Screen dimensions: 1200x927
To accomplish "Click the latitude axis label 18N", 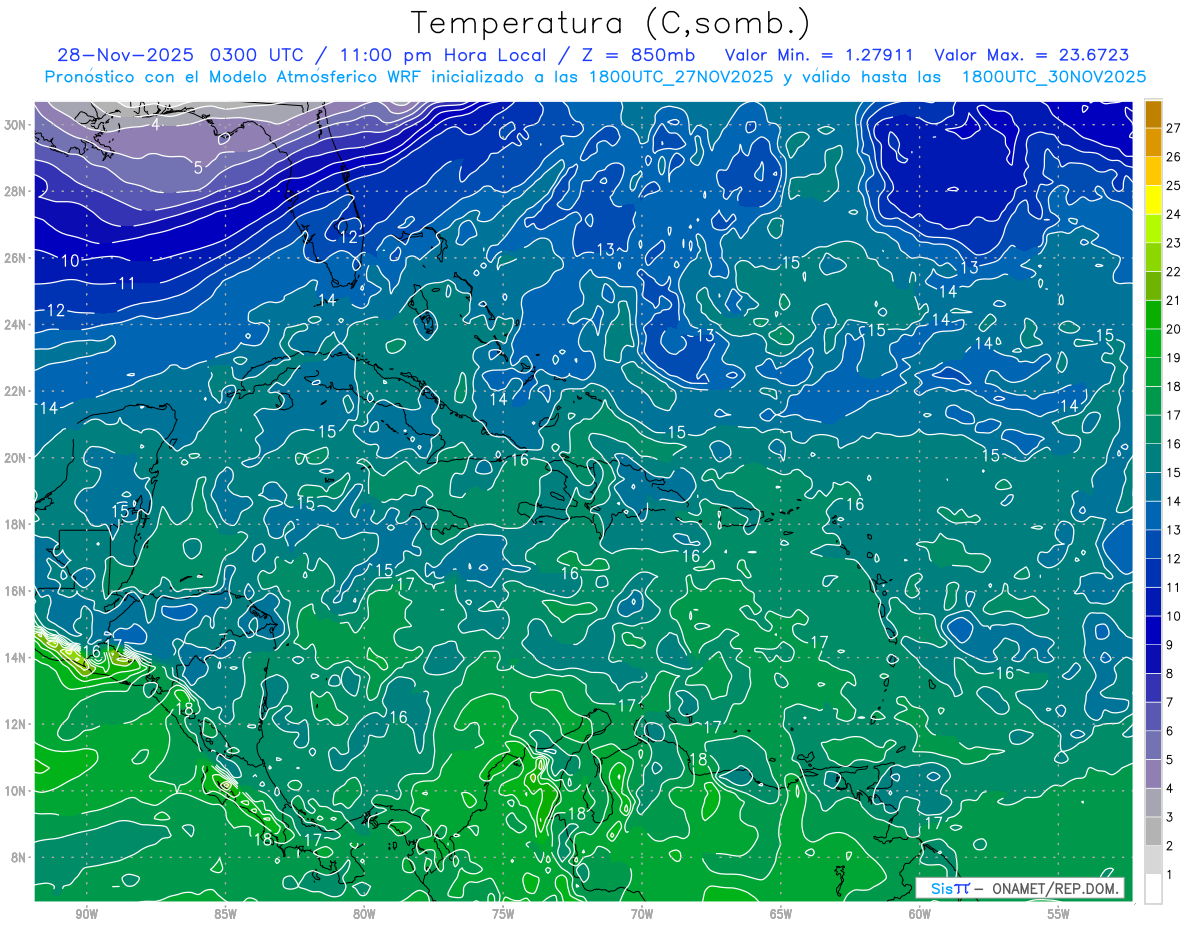I will 15,524.
